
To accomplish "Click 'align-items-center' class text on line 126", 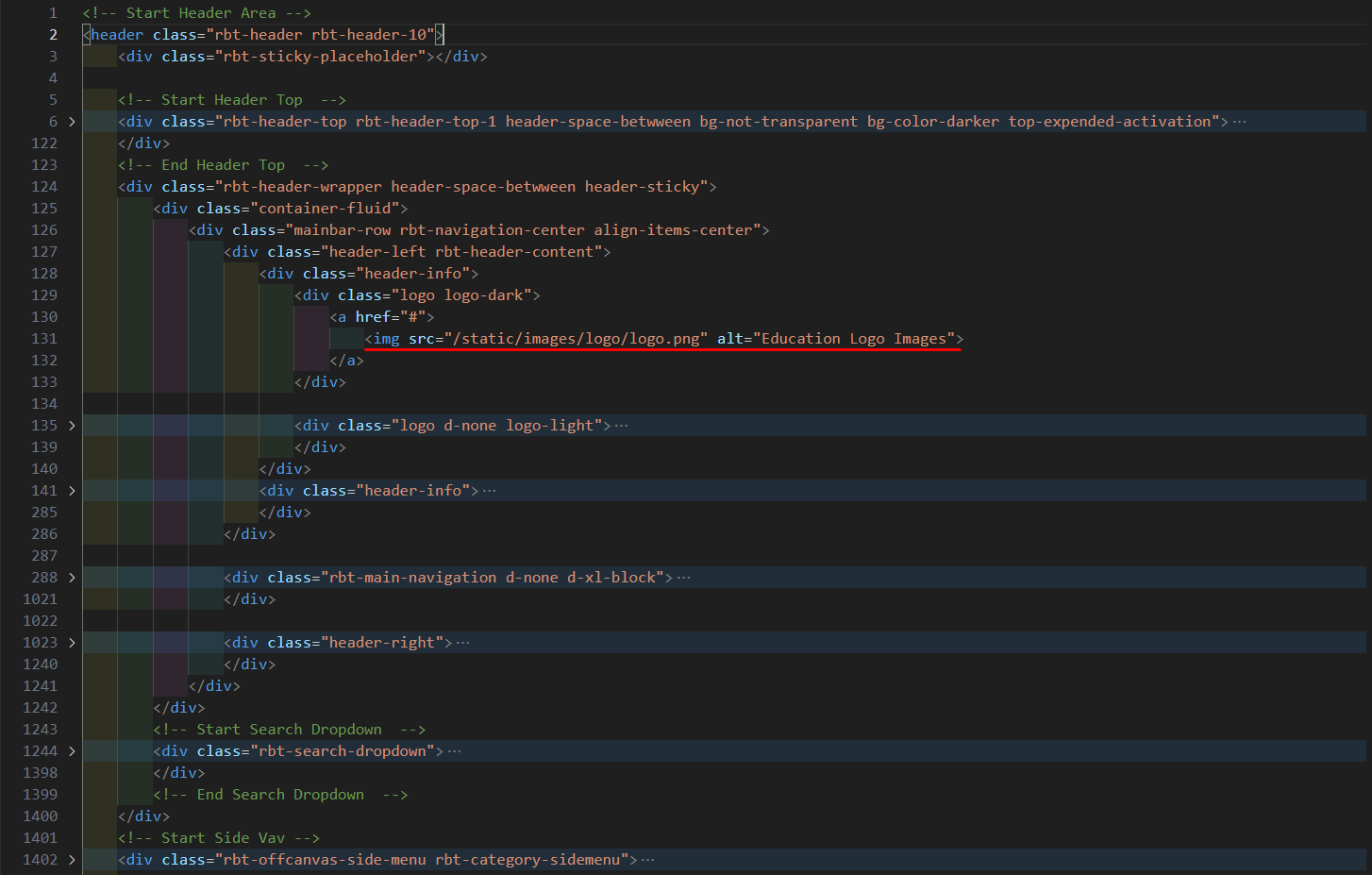I will point(673,230).
